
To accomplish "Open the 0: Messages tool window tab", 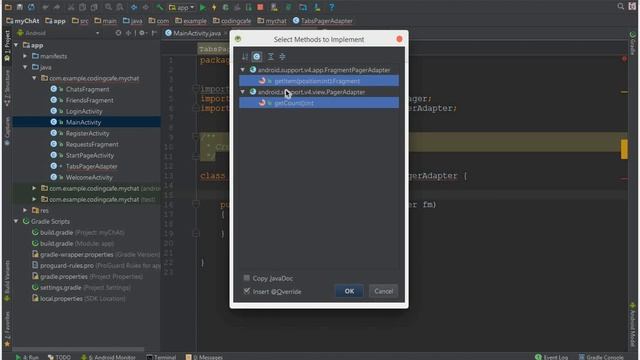I will [204, 357].
